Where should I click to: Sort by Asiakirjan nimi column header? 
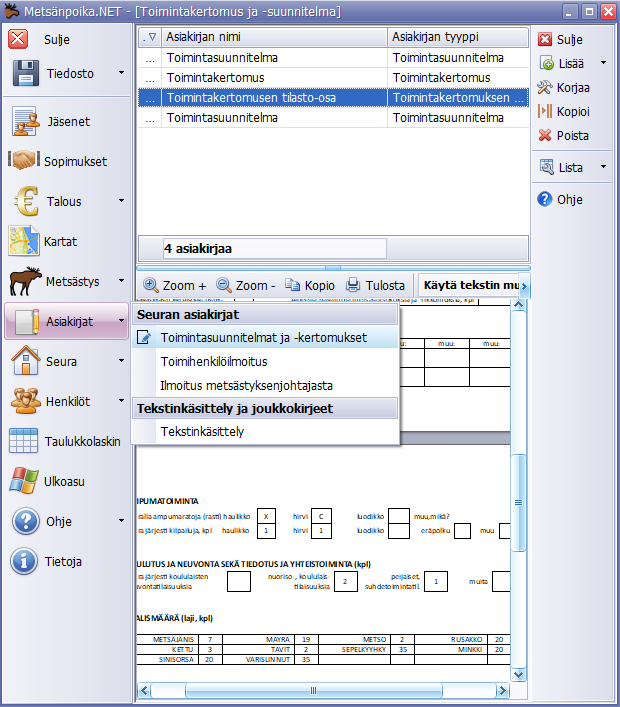pos(273,37)
